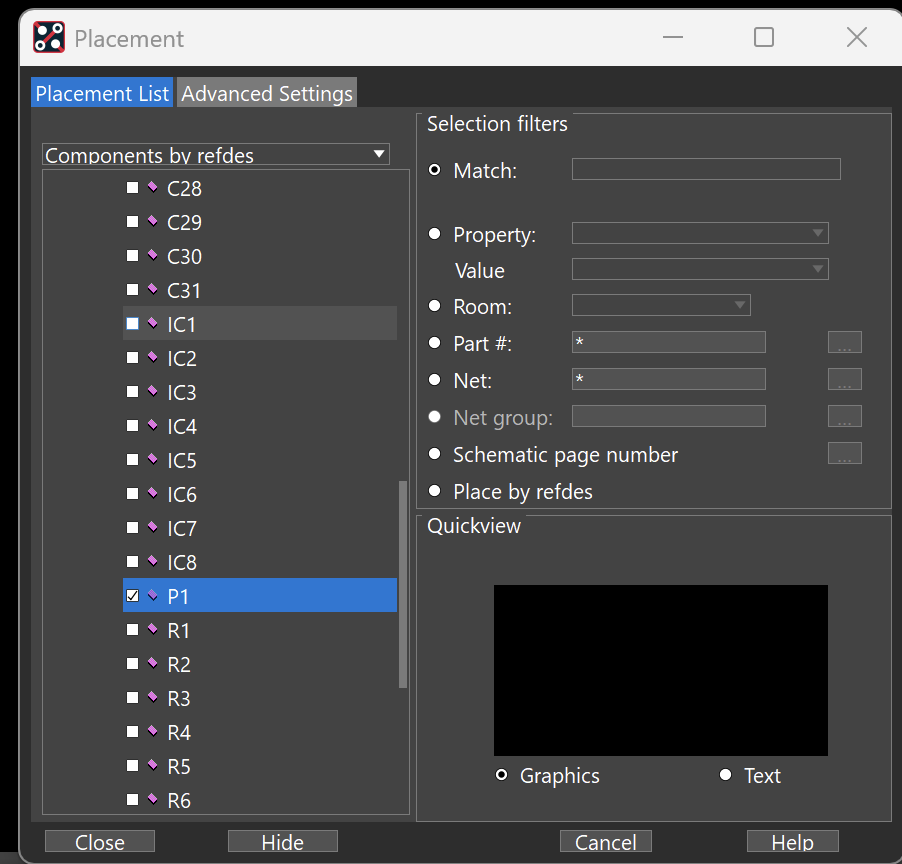Click the Placement app icon in title bar
This screenshot has width=902, height=864.
tap(49, 37)
